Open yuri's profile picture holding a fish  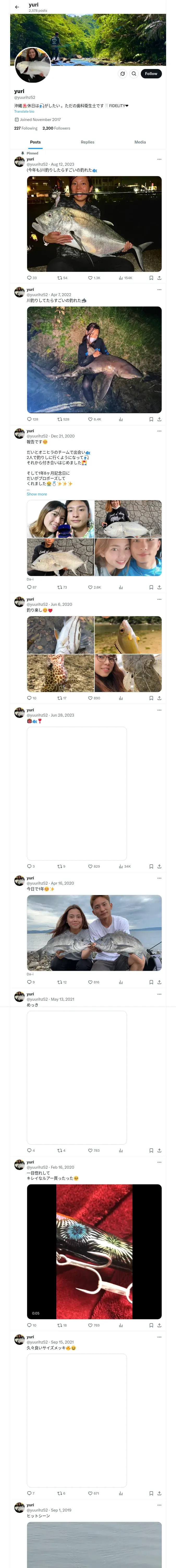point(32,65)
